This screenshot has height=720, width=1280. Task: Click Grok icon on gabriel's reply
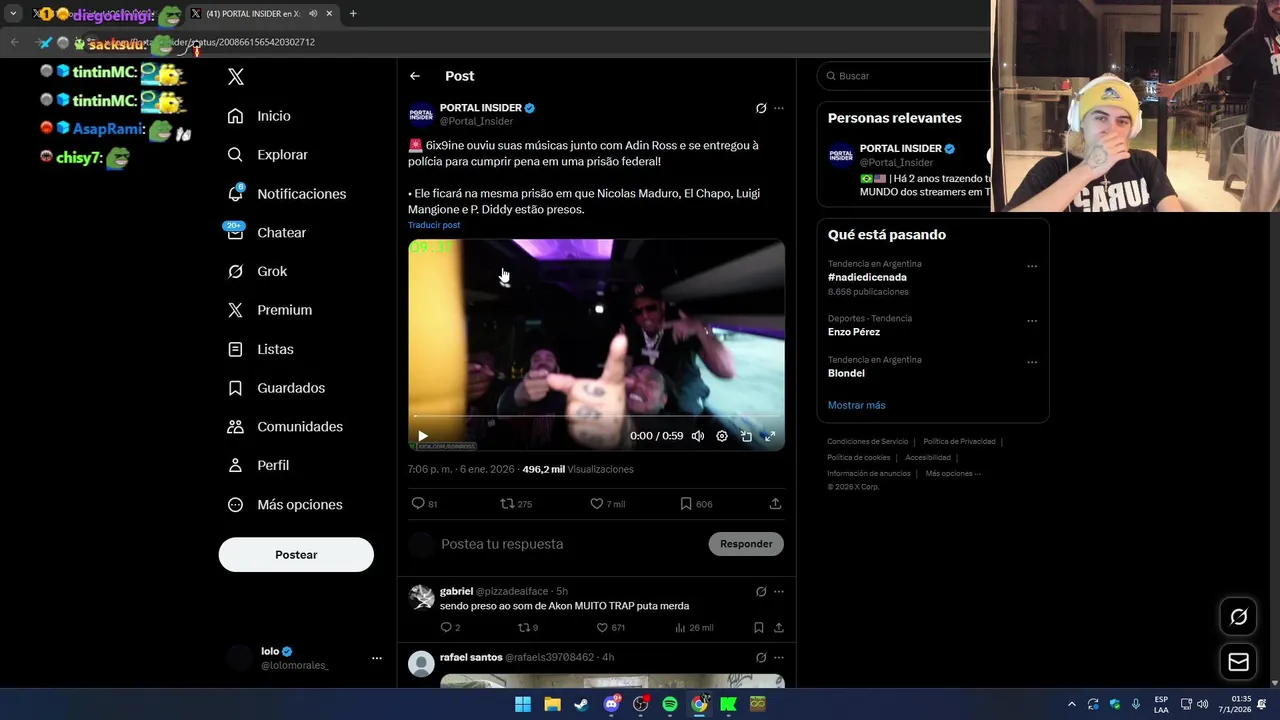[761, 592]
